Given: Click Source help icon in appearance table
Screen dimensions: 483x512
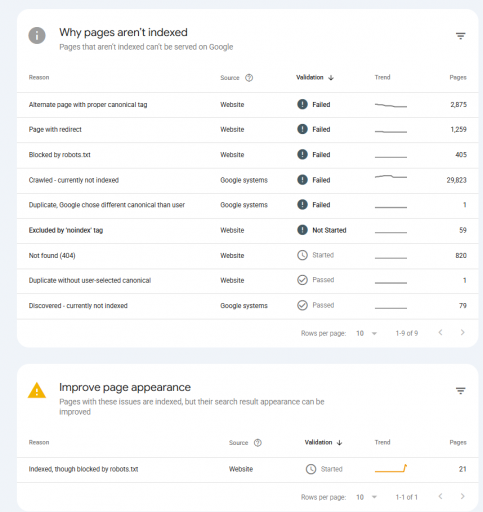Looking at the screenshot, I should tap(258, 443).
